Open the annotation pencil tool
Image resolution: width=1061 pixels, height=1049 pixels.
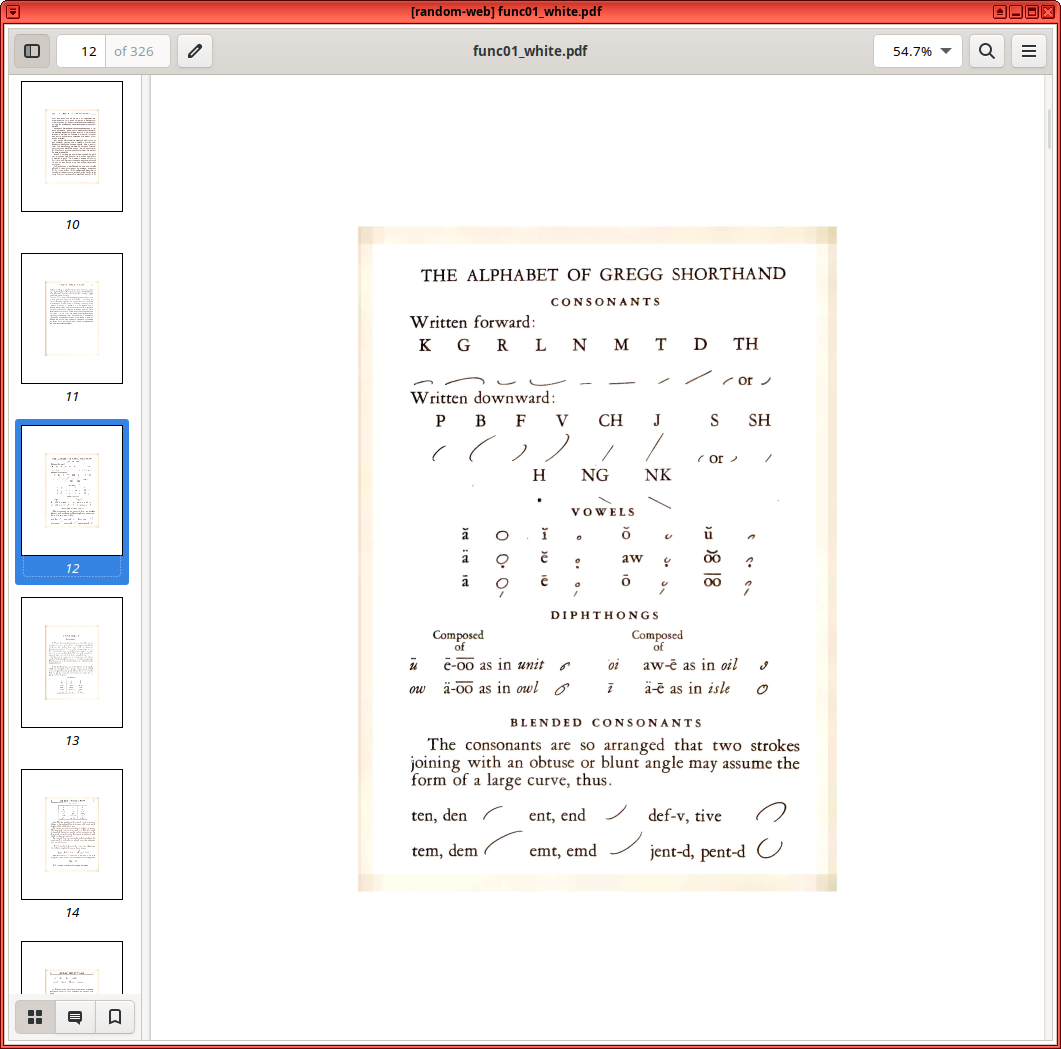(195, 51)
